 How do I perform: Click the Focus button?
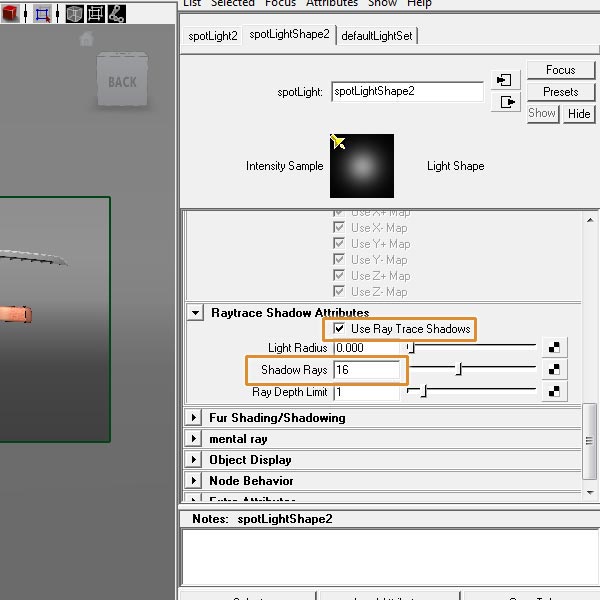point(561,70)
